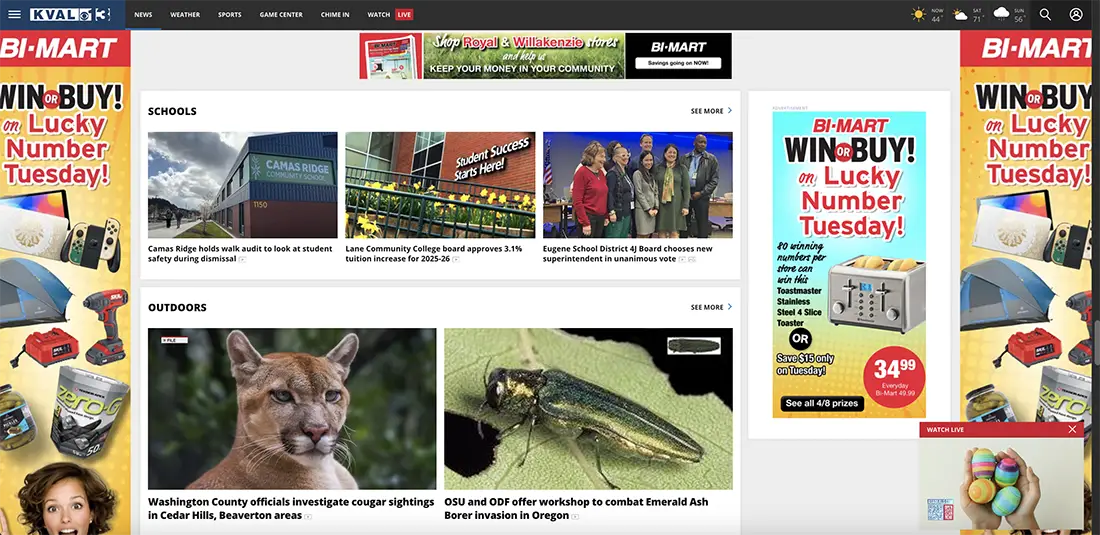Click the emerald ash borer beetle photo
1100x535 pixels.
(588, 409)
